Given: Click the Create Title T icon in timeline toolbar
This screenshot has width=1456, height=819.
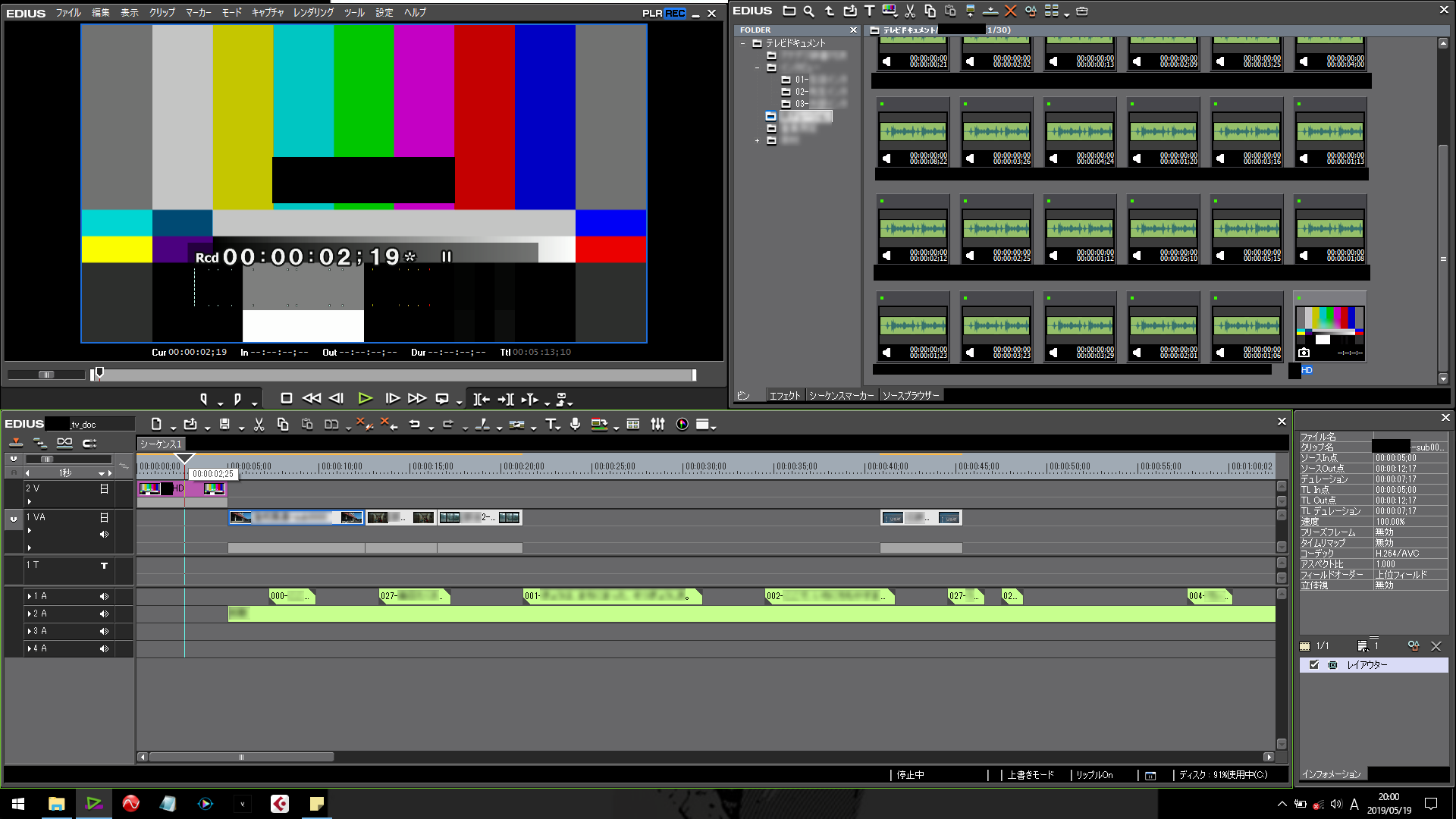Looking at the screenshot, I should tap(551, 425).
